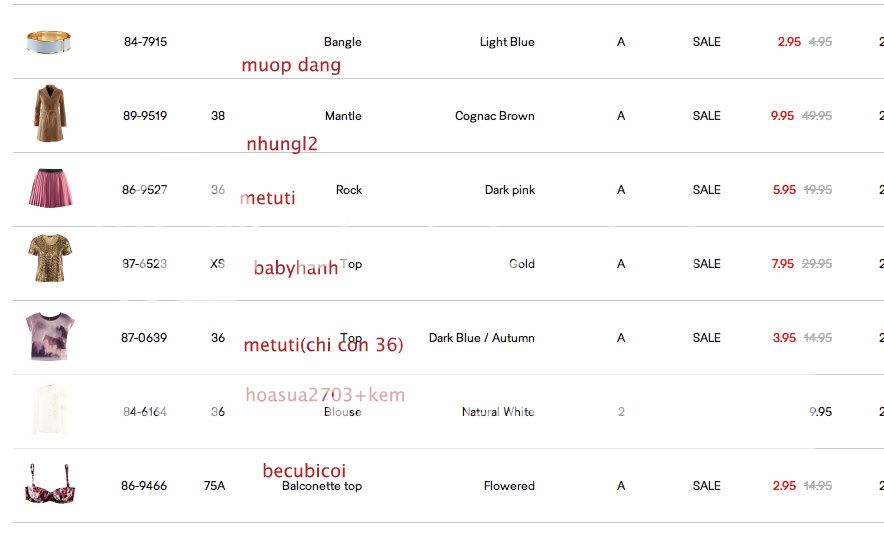
Task: Click the red sale price 9.95
Action: coord(782,116)
